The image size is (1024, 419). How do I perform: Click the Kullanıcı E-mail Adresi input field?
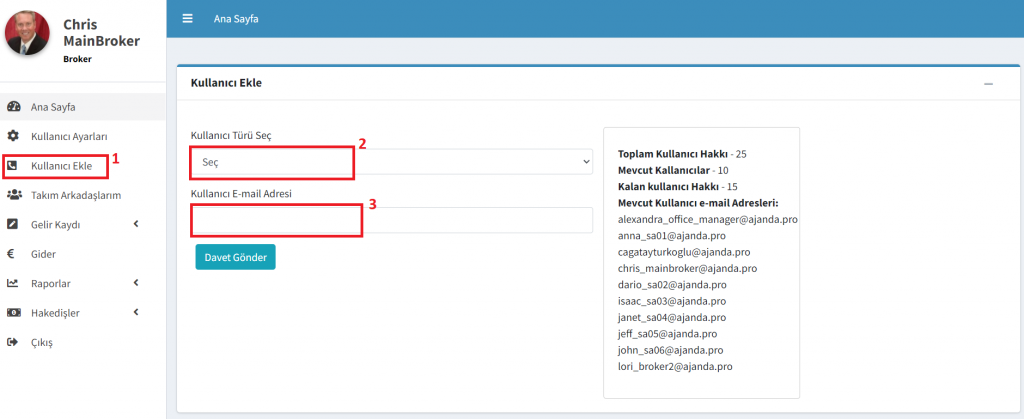click(391, 220)
